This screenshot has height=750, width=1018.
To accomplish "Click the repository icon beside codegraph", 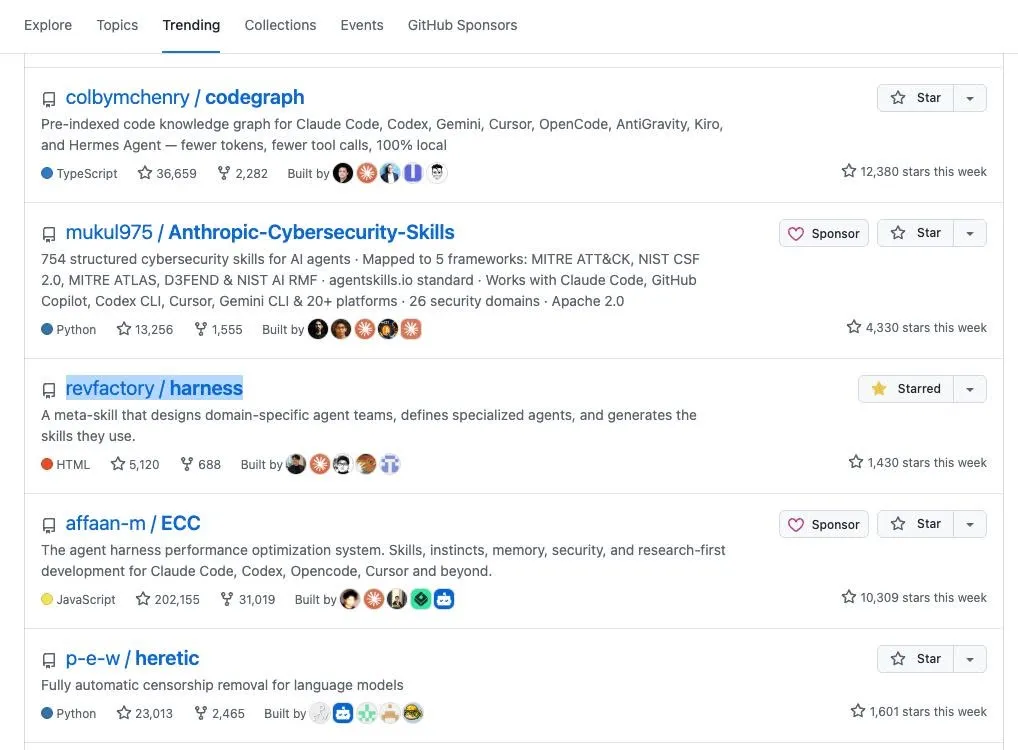I will tap(49, 99).
